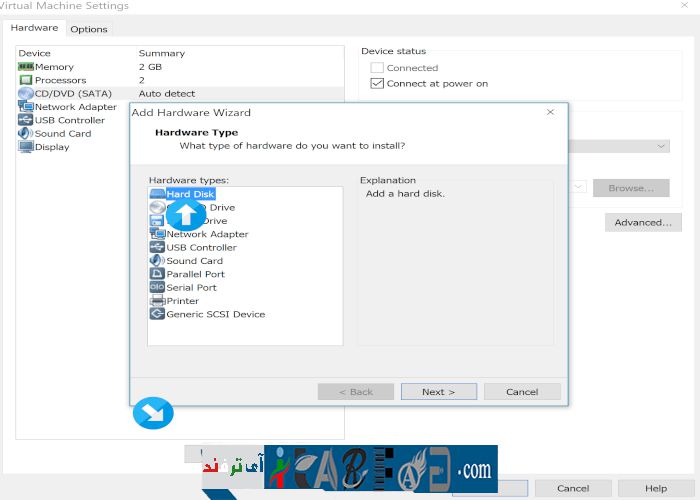The image size is (700, 500).
Task: Select the Generic SCSI Device icon
Action: 157,314
